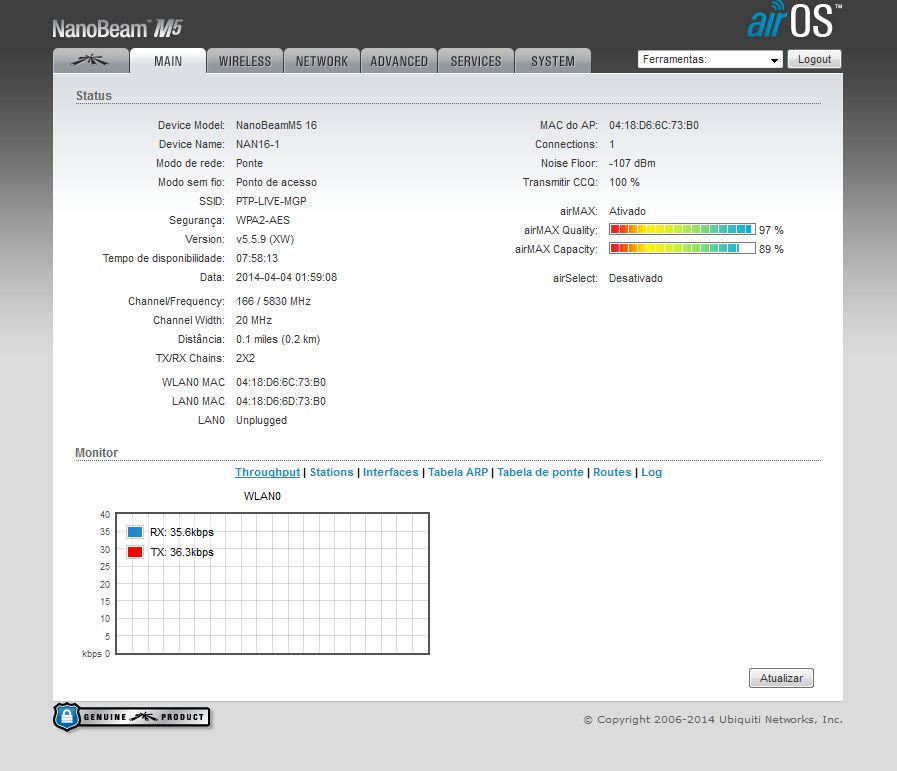Open the SYSTEM tab
The image size is (897, 771).
[553, 61]
